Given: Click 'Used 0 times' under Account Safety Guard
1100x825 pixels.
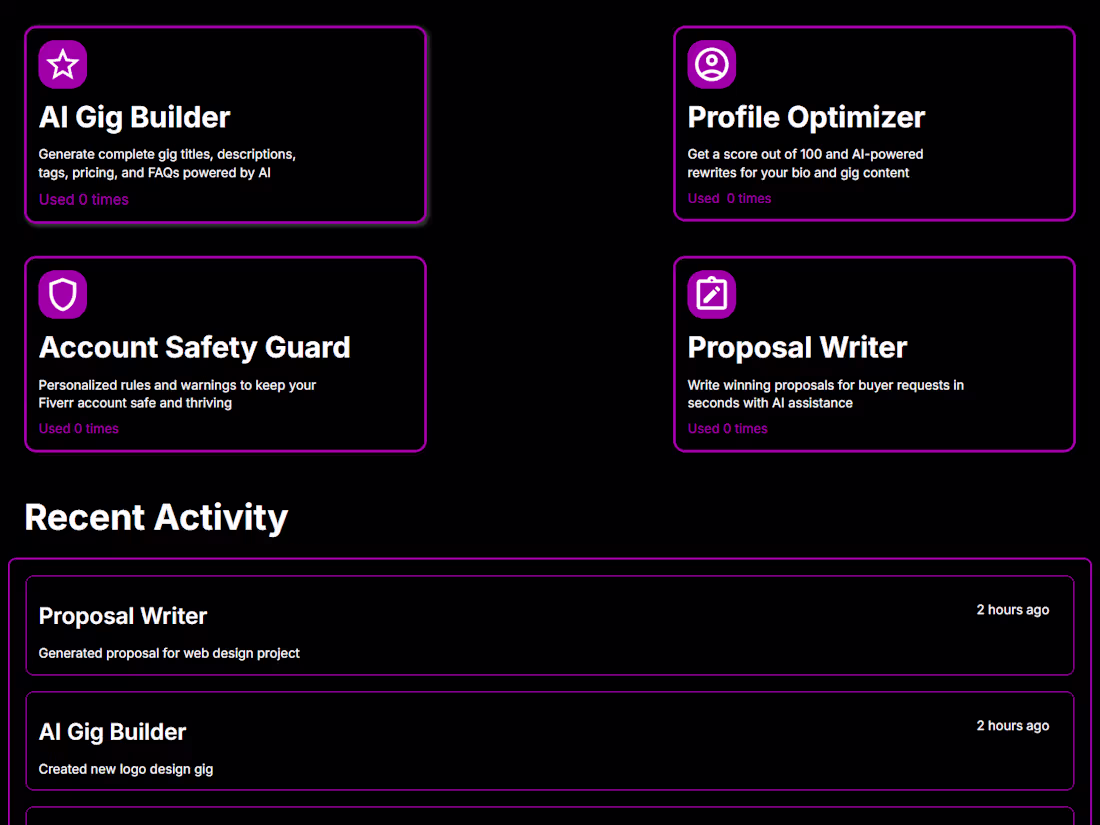Looking at the screenshot, I should [x=79, y=429].
